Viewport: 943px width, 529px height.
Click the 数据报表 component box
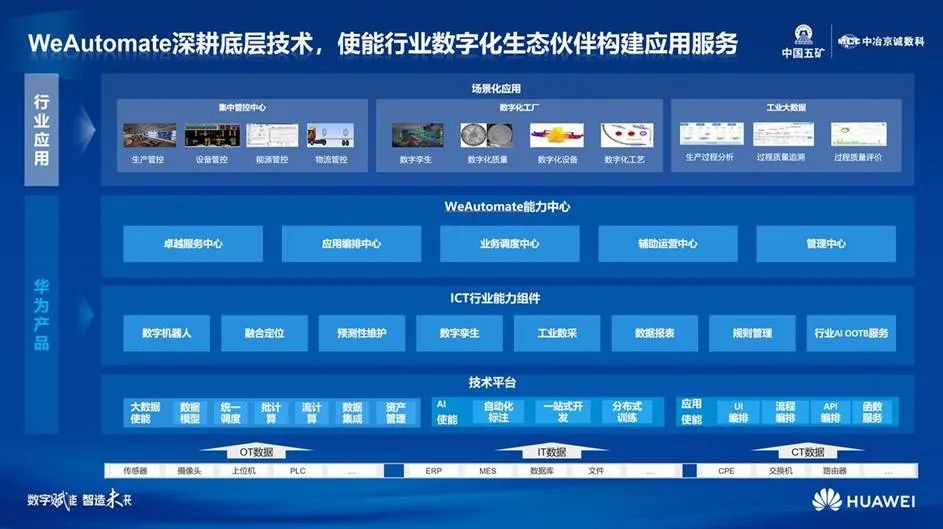655,333
